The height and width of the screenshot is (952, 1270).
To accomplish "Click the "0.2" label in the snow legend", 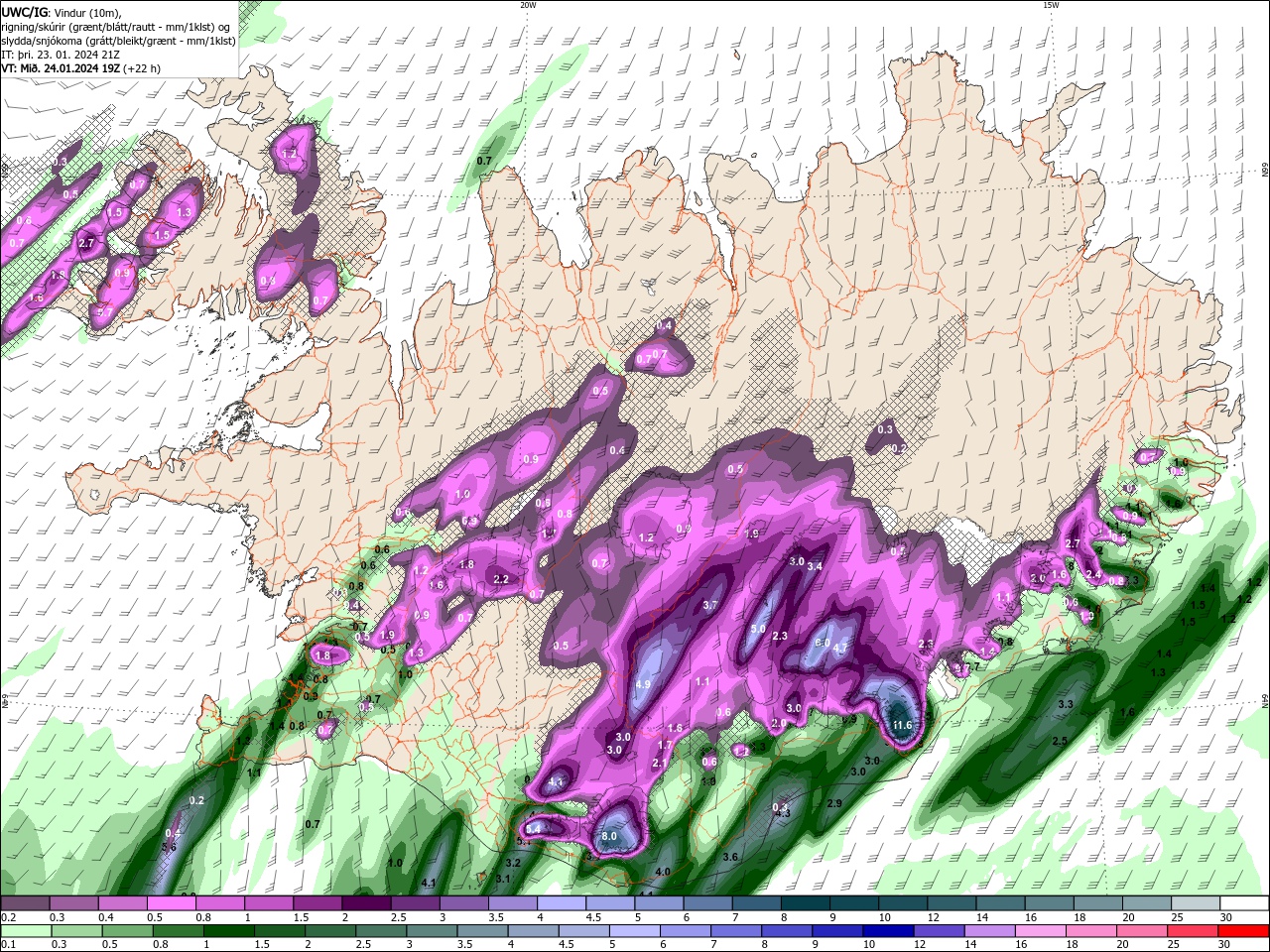I will [8, 917].
